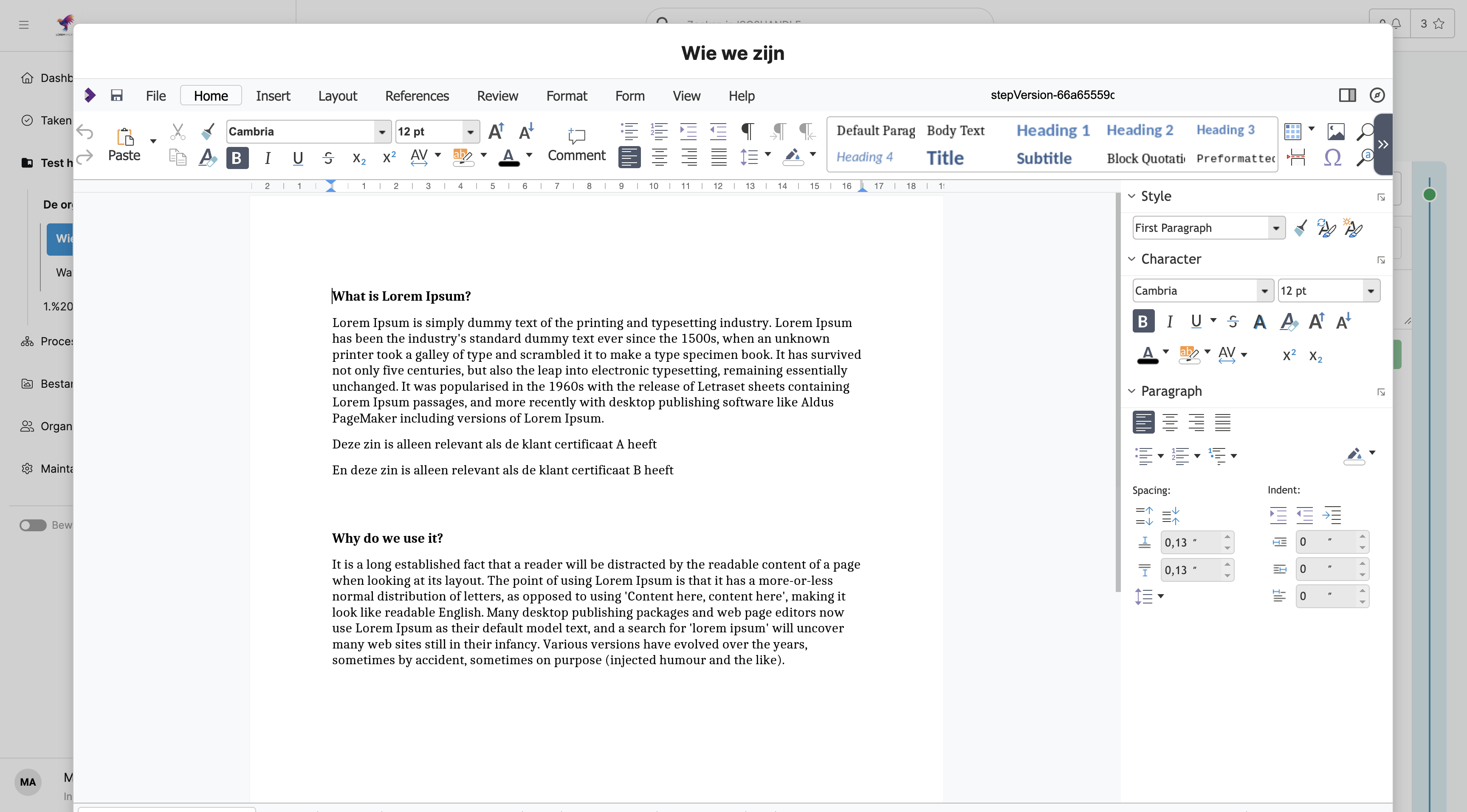Click the Copy icon in toolbar
The height and width of the screenshot is (812, 1467).
pos(178,157)
